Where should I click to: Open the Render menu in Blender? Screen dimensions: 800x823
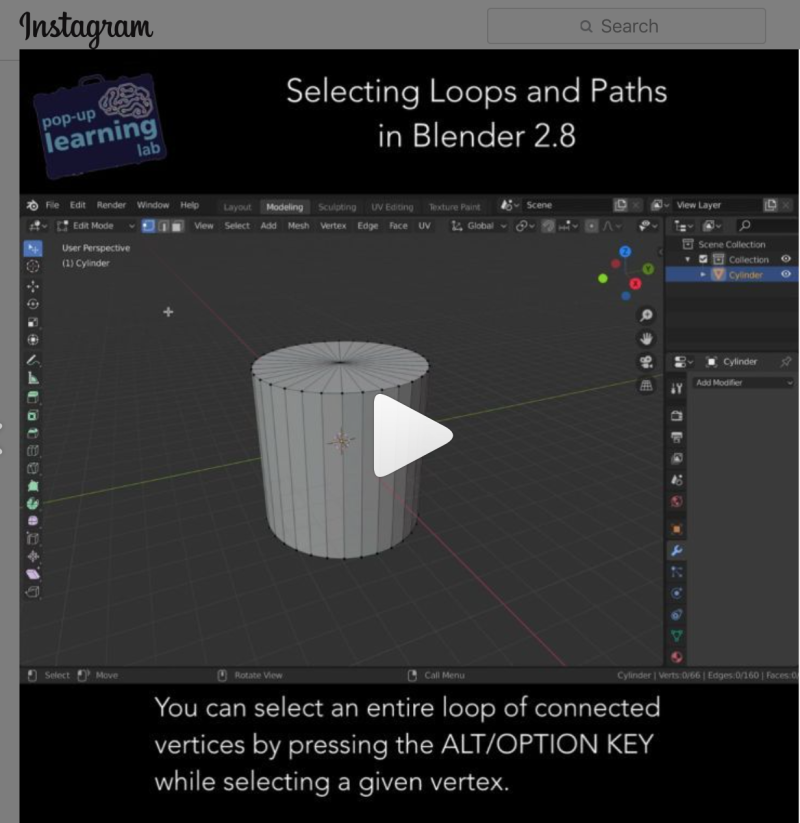coord(111,205)
